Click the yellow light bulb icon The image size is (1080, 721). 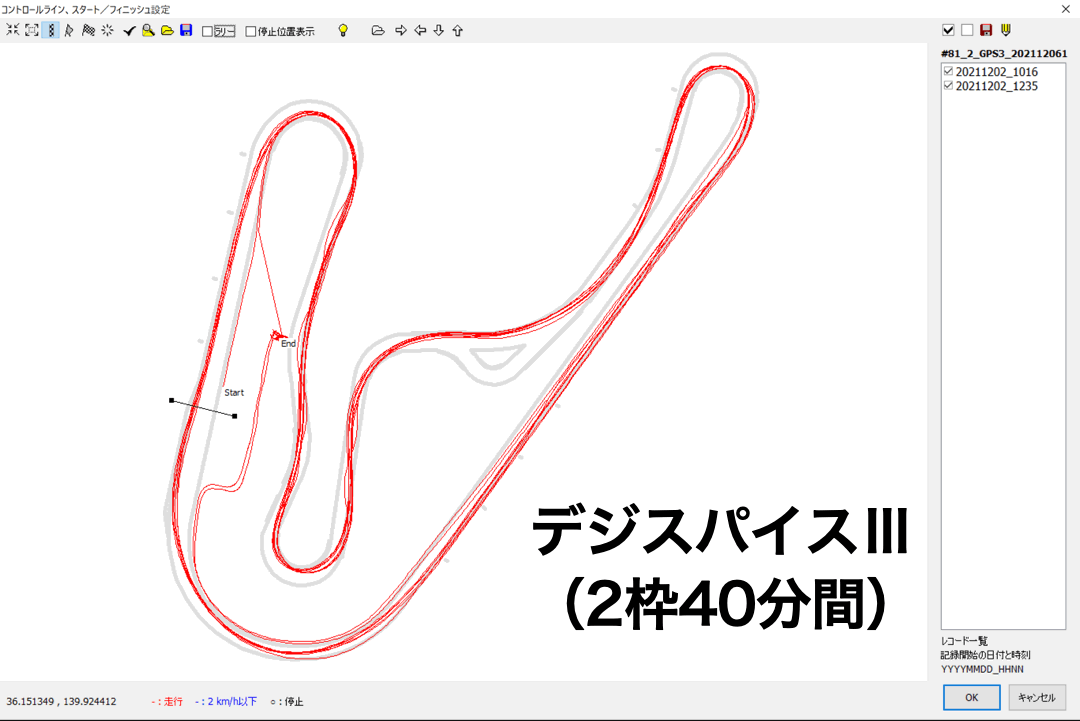(343, 31)
